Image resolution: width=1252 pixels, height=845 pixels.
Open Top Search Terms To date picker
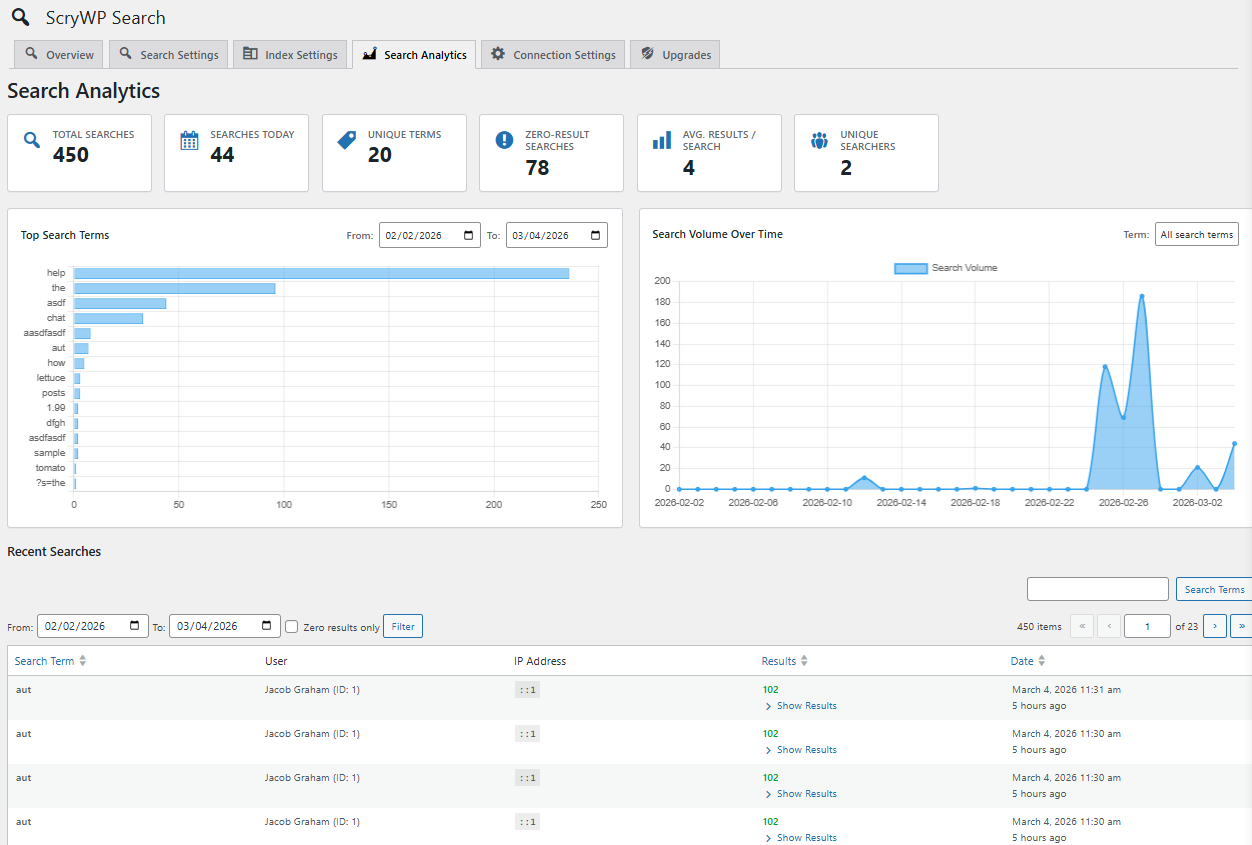tap(596, 236)
